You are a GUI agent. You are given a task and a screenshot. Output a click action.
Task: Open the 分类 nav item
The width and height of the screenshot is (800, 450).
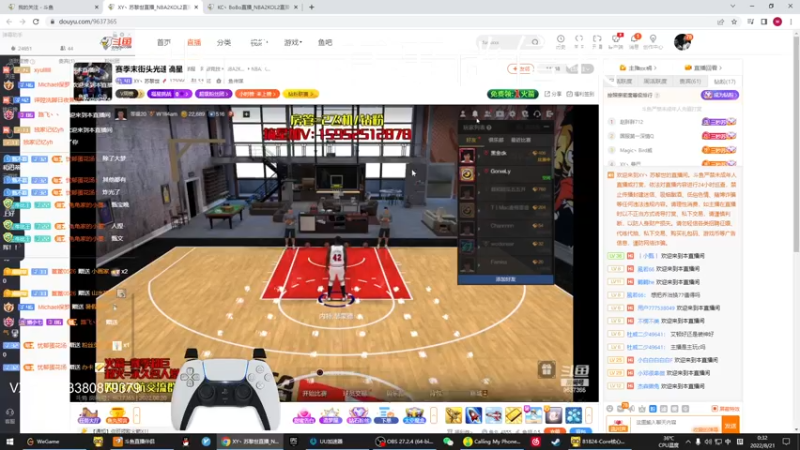pos(224,42)
